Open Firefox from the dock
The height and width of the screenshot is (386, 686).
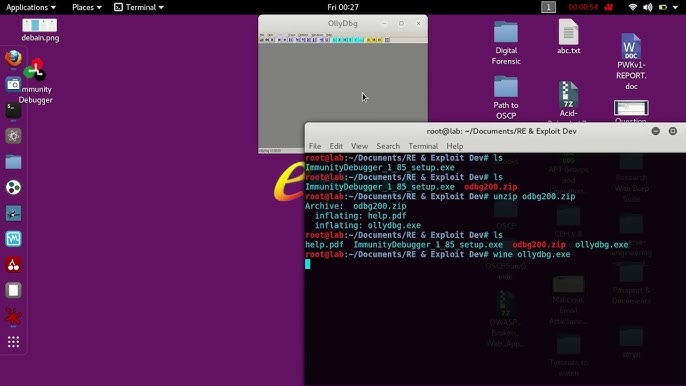pyautogui.click(x=14, y=58)
